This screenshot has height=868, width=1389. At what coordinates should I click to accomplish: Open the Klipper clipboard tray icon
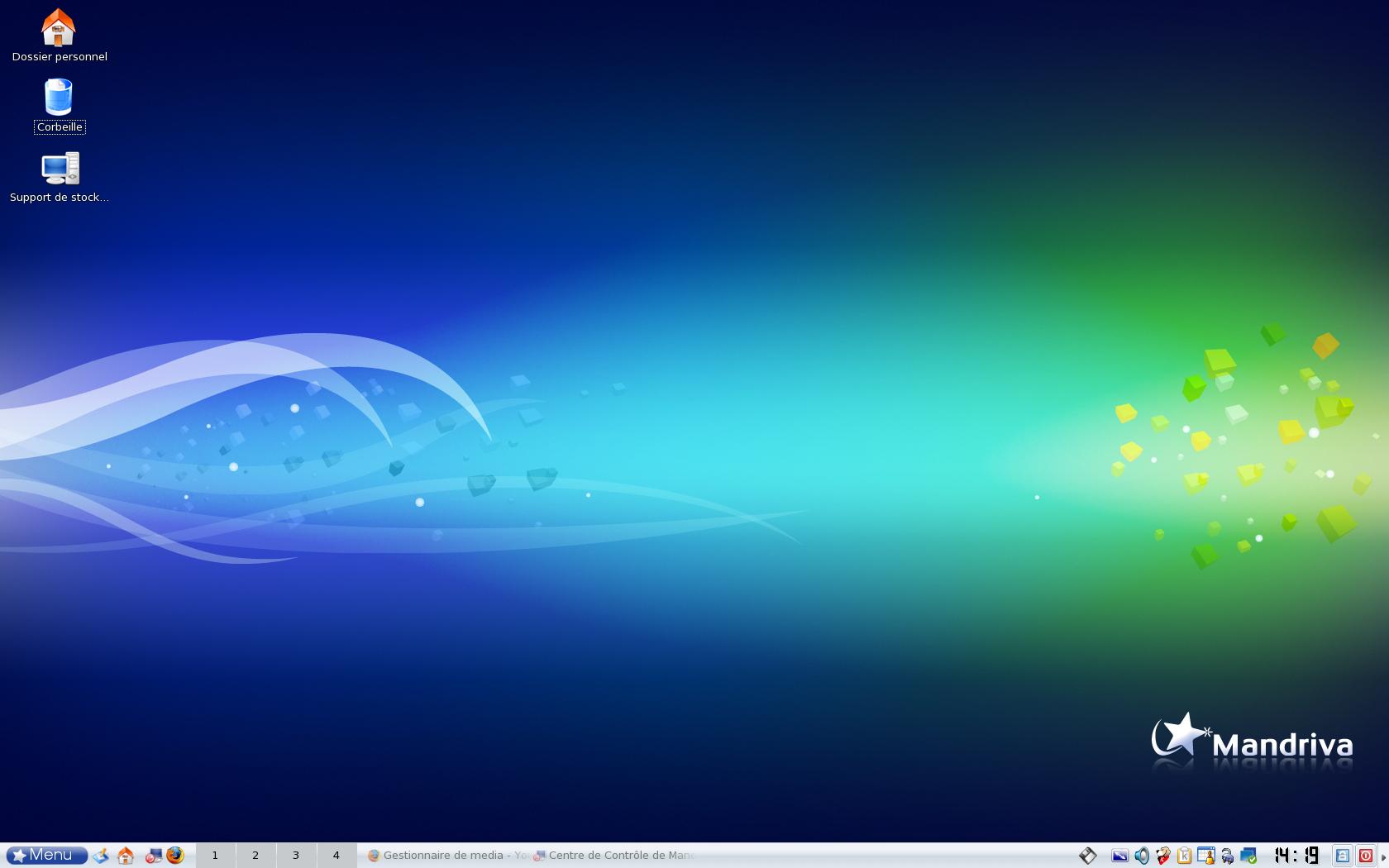coord(1185,856)
